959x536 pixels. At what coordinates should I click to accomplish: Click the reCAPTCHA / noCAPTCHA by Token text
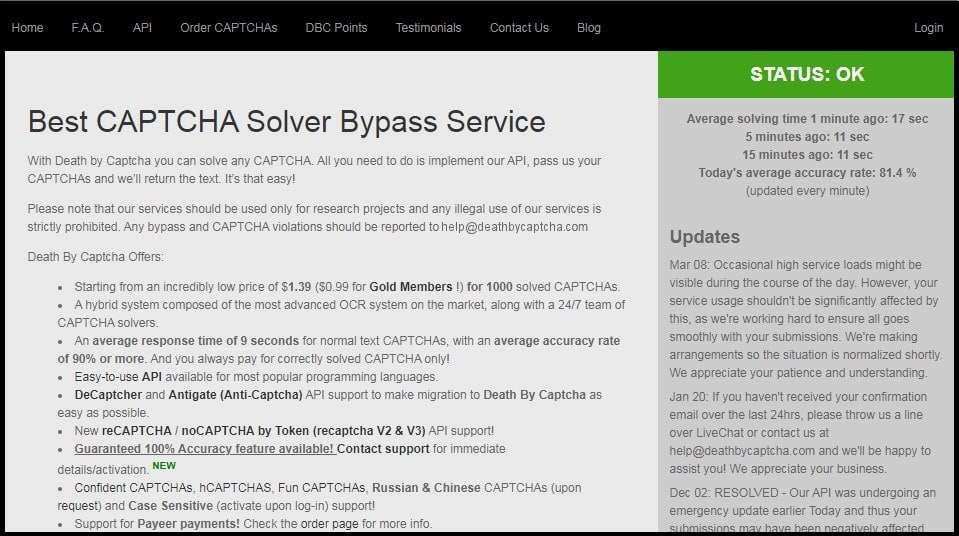click(x=263, y=431)
